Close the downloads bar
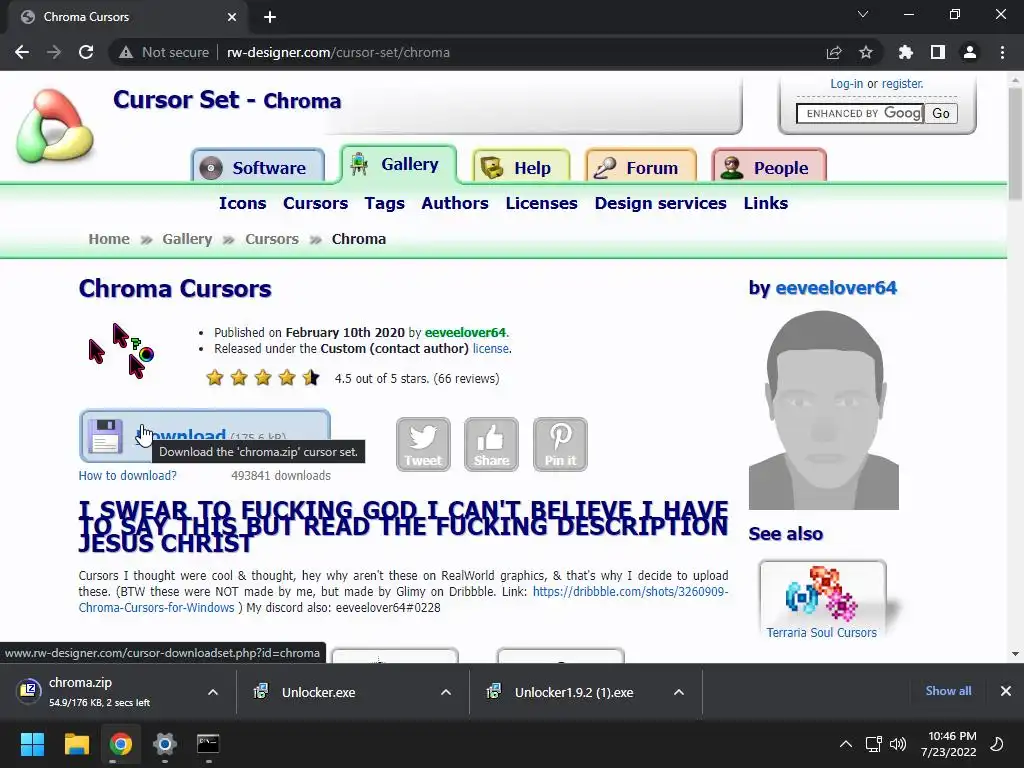Screen dimensions: 1024x768 click(1006, 691)
